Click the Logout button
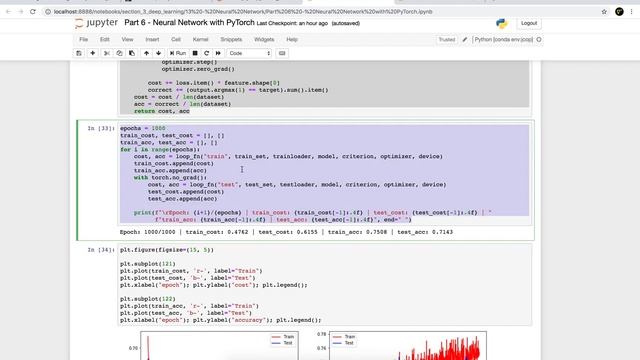 click(x=529, y=23)
